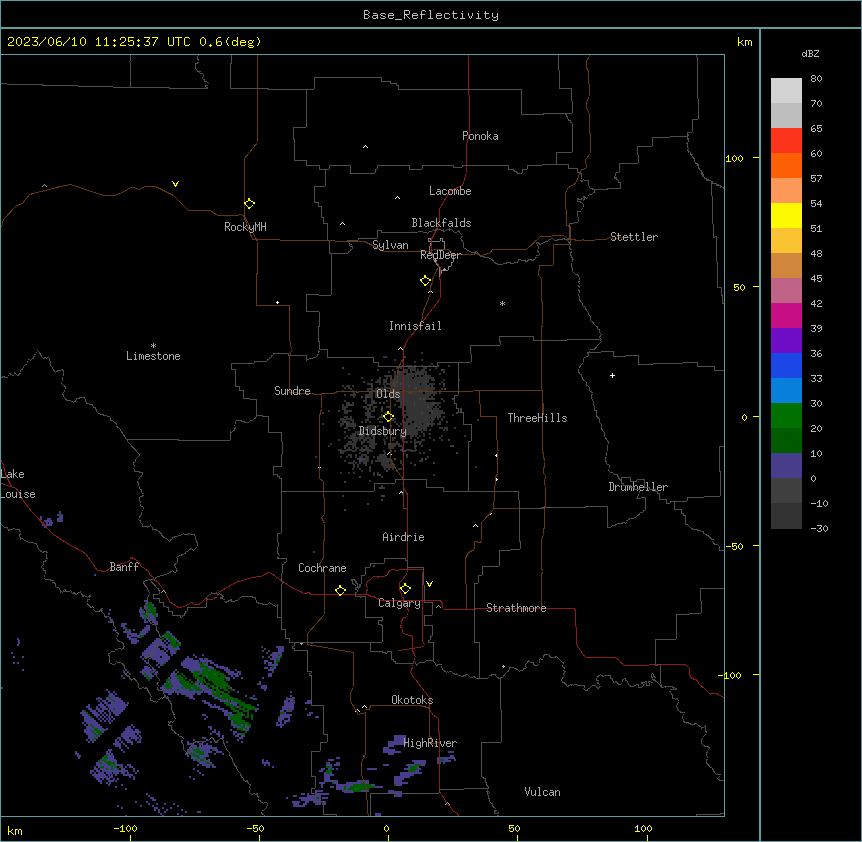Click the ThreeHills label
Viewport: 862px width, 842px height.
tap(537, 418)
